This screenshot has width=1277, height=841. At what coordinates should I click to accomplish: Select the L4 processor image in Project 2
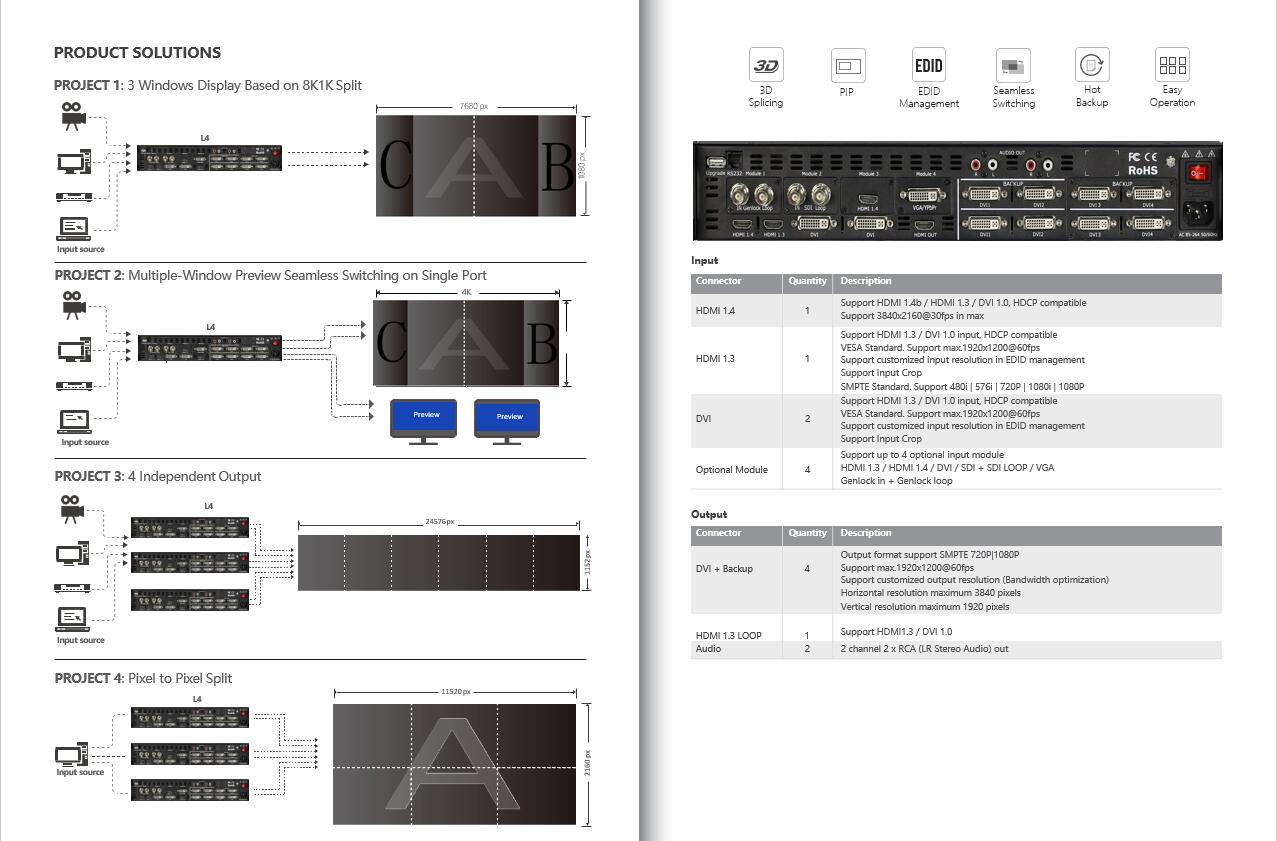(210, 347)
